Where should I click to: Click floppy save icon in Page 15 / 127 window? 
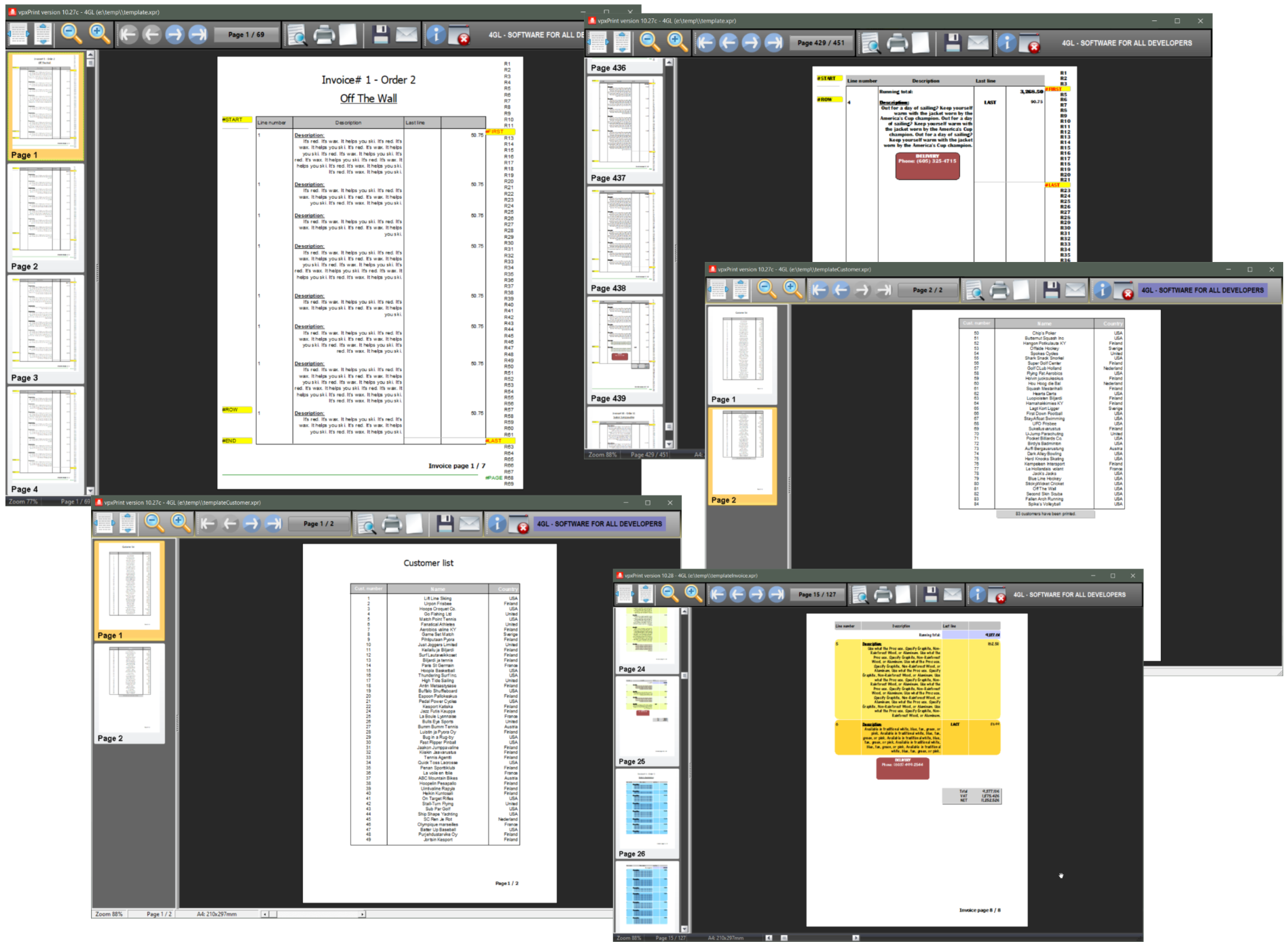click(x=931, y=594)
